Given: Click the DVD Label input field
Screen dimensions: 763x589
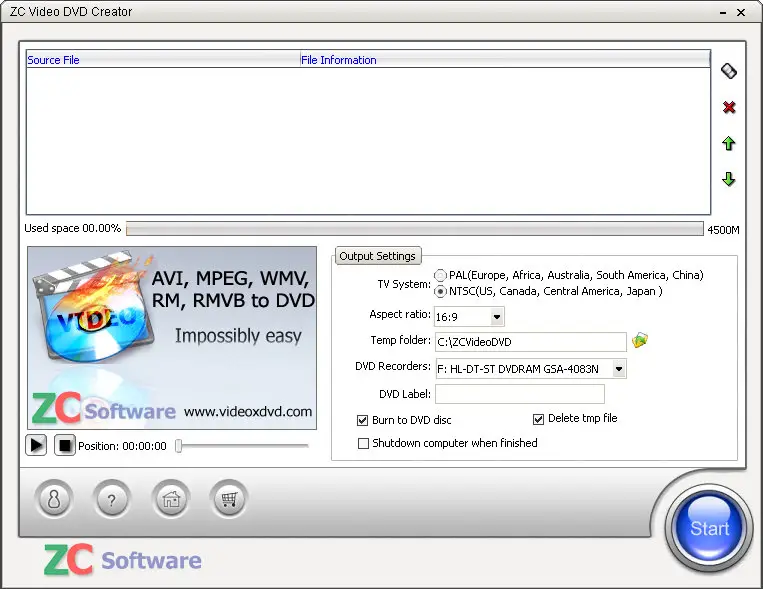Looking at the screenshot, I should tap(520, 394).
